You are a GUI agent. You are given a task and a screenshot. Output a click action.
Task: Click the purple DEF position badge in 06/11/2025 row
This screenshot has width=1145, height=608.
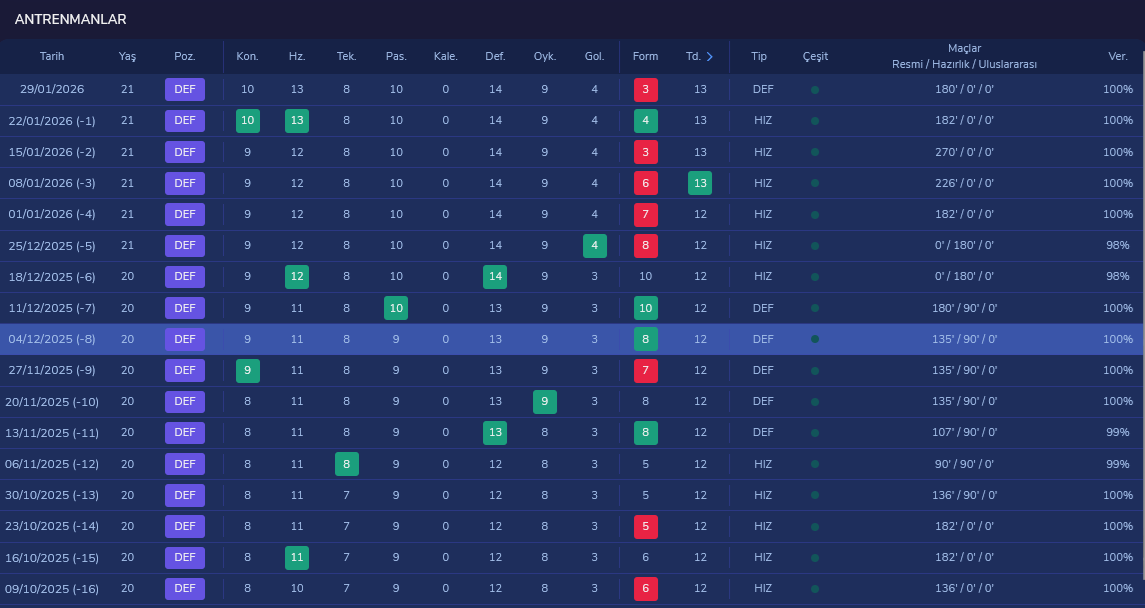click(185, 463)
